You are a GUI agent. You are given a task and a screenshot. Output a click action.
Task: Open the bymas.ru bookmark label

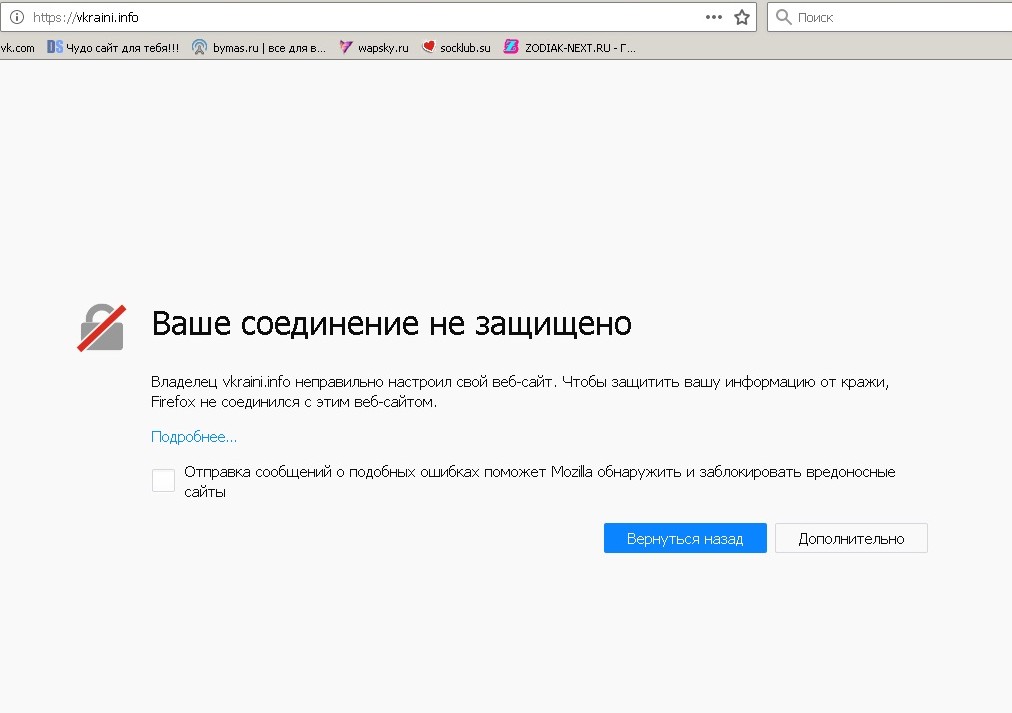[269, 47]
